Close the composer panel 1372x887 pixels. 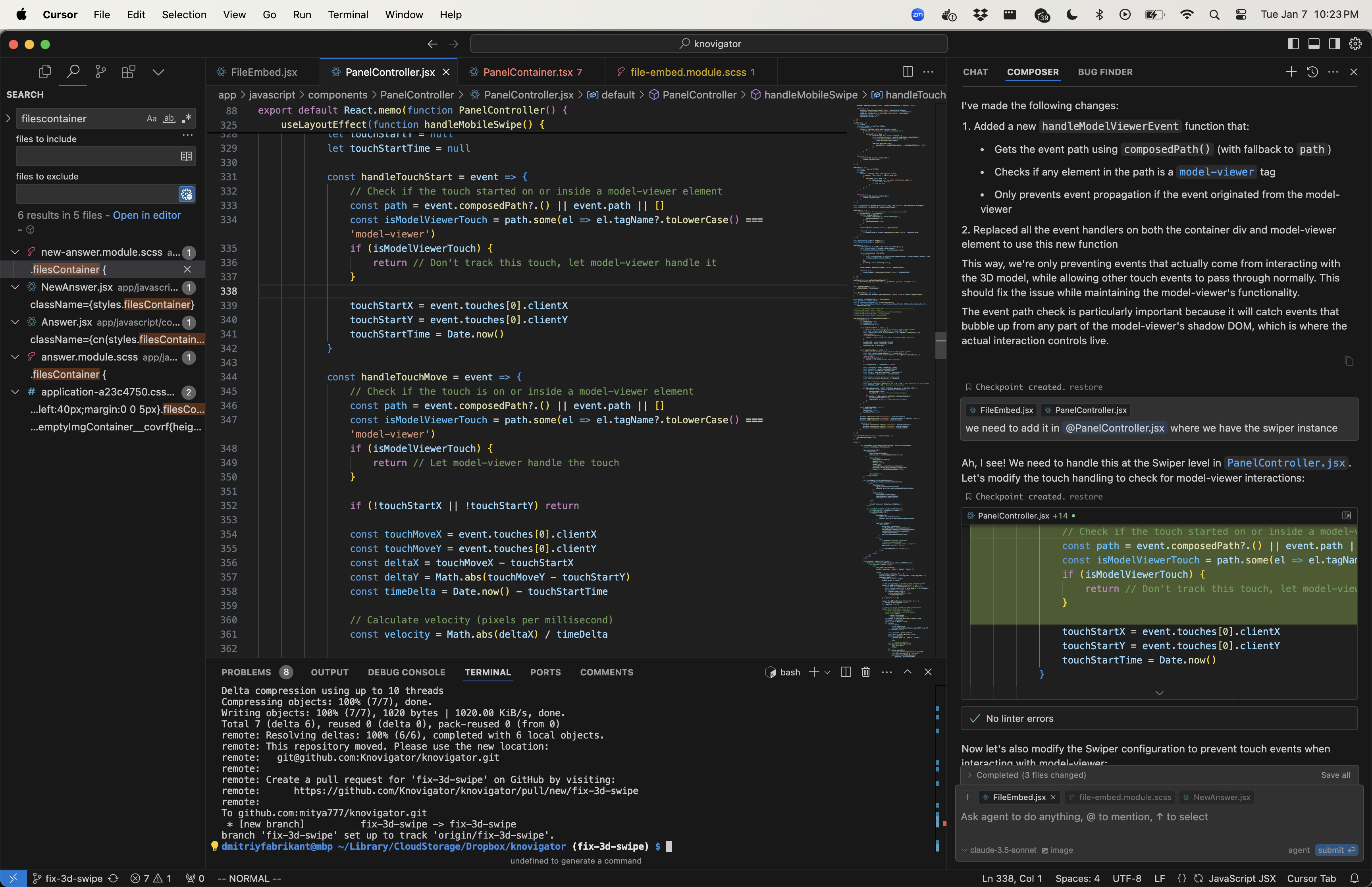click(x=1354, y=71)
